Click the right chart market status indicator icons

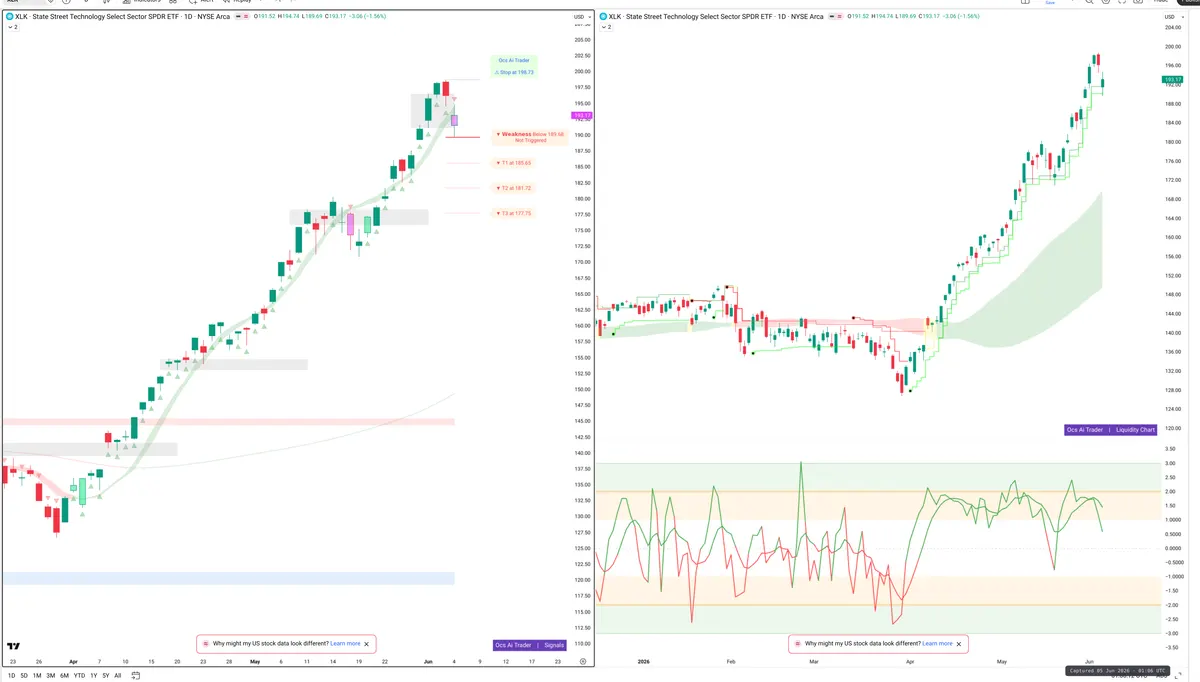point(834,17)
